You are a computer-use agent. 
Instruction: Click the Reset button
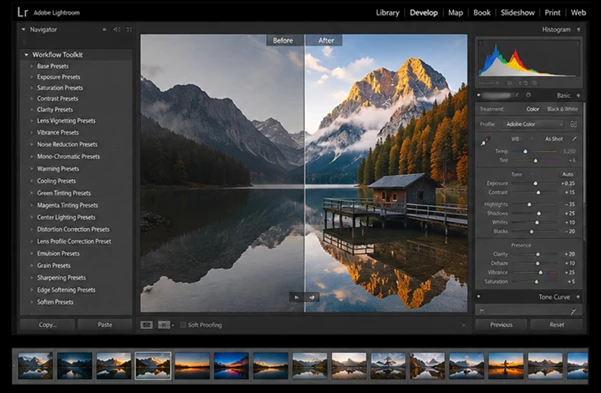[557, 325]
